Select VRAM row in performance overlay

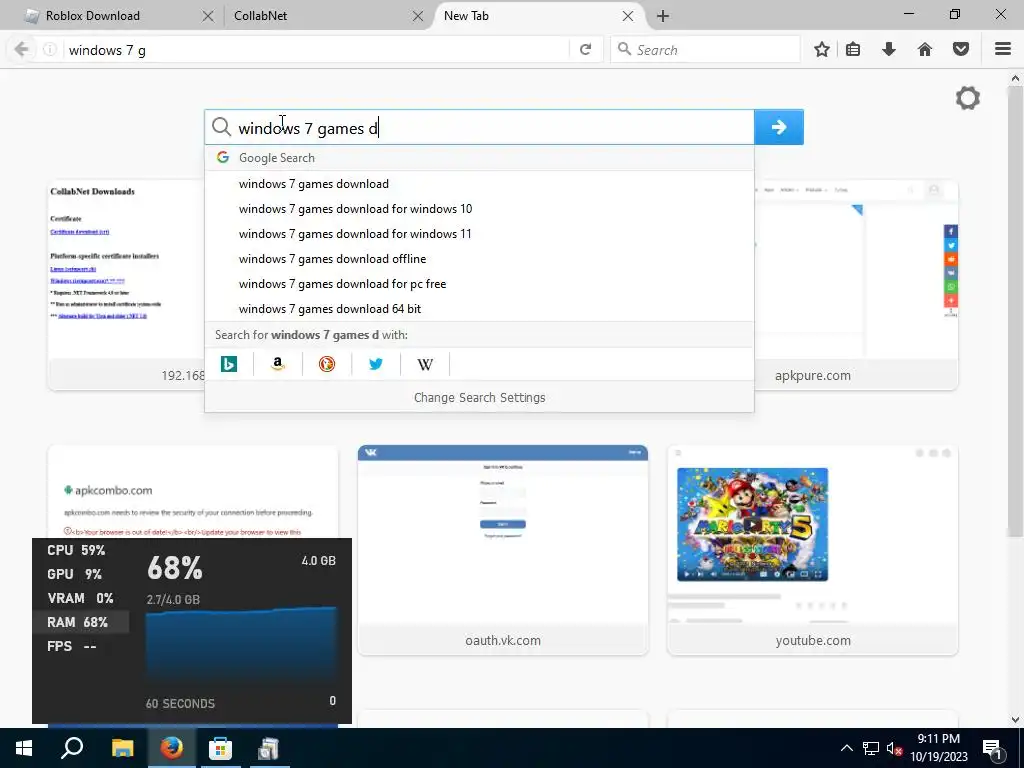point(81,598)
